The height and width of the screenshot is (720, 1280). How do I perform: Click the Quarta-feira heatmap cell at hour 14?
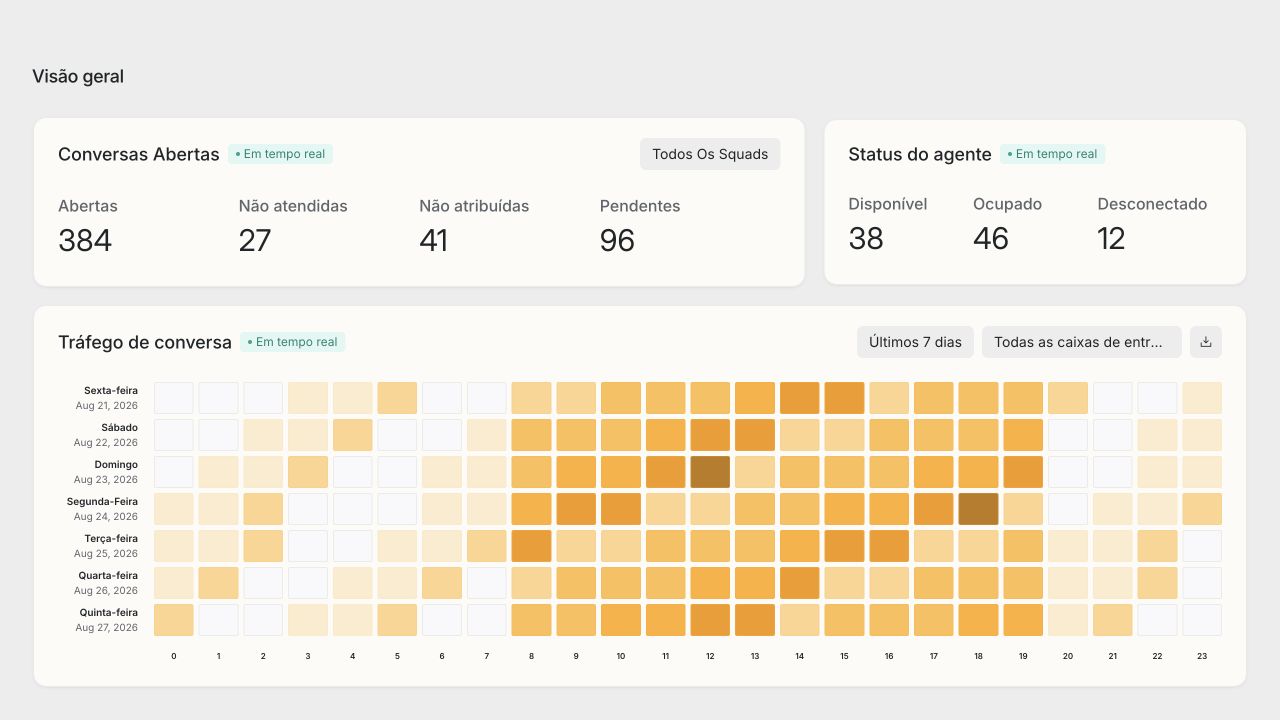[x=799, y=583]
